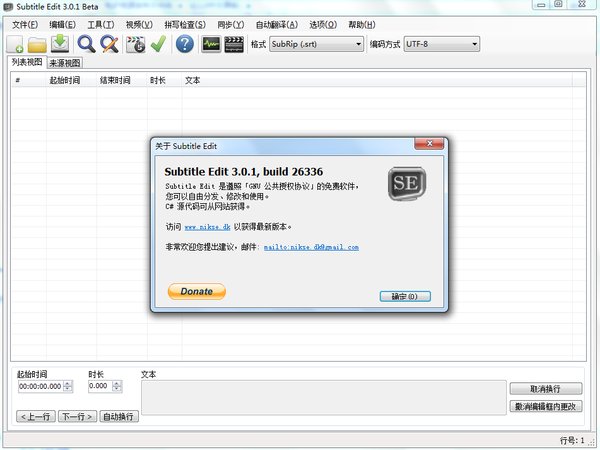This screenshot has height=450, width=600.
Task: Open the 同步(Y) menu
Action: 231,25
